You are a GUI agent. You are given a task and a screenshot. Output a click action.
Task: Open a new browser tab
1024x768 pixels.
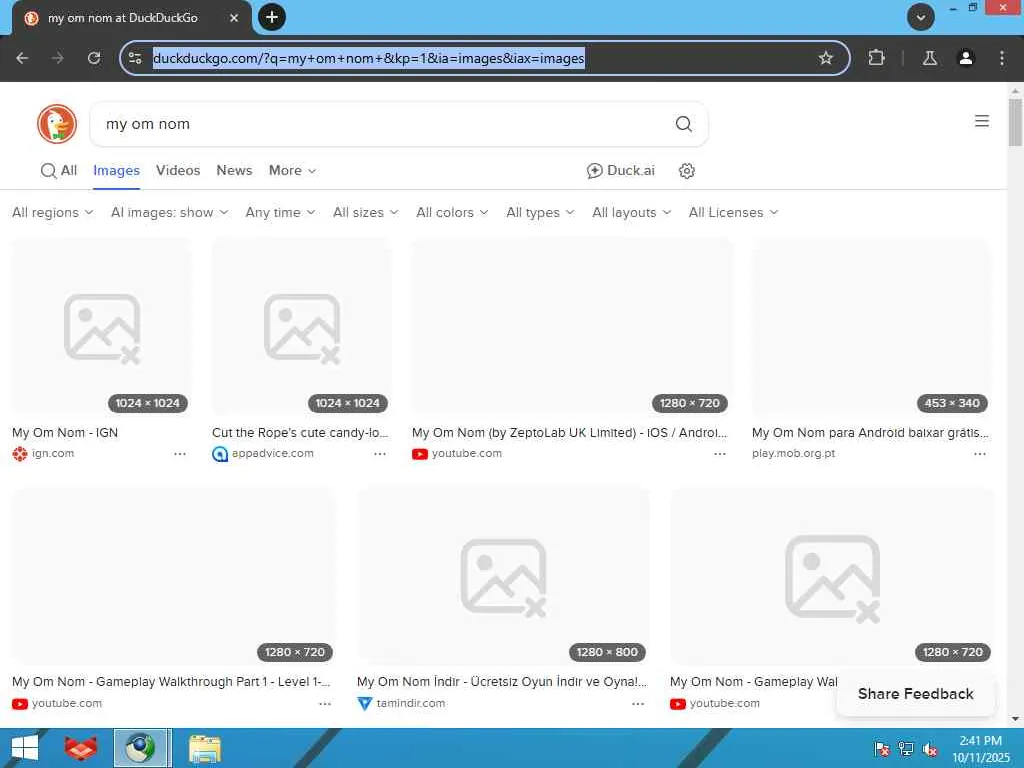point(272,17)
